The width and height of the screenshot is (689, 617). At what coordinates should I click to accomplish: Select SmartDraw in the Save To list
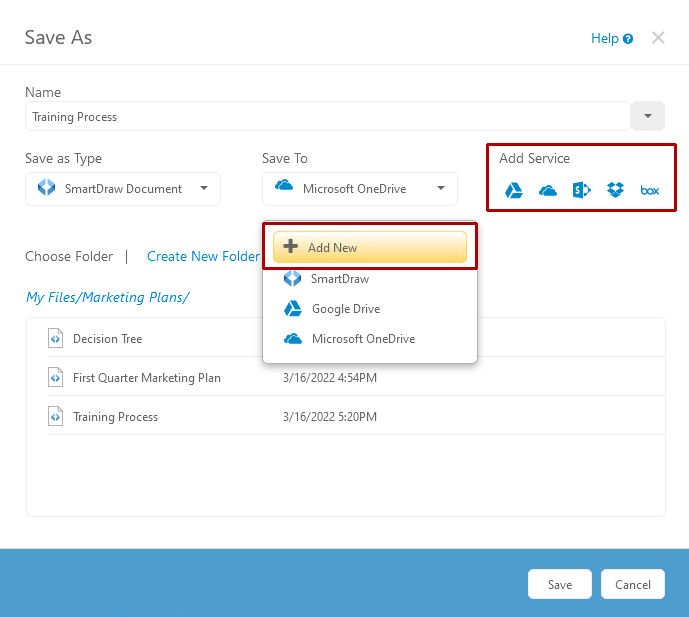[x=340, y=279]
